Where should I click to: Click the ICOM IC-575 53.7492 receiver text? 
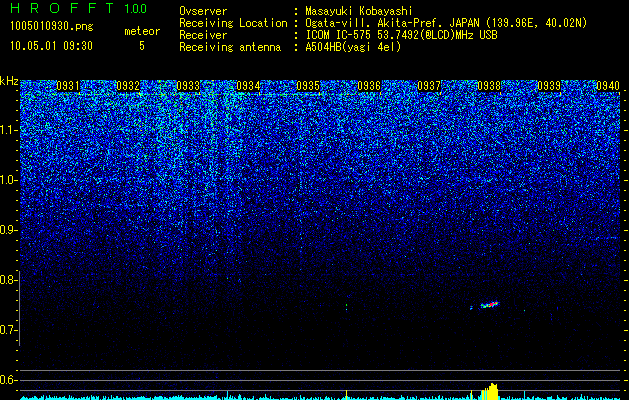pyautogui.click(x=401, y=35)
